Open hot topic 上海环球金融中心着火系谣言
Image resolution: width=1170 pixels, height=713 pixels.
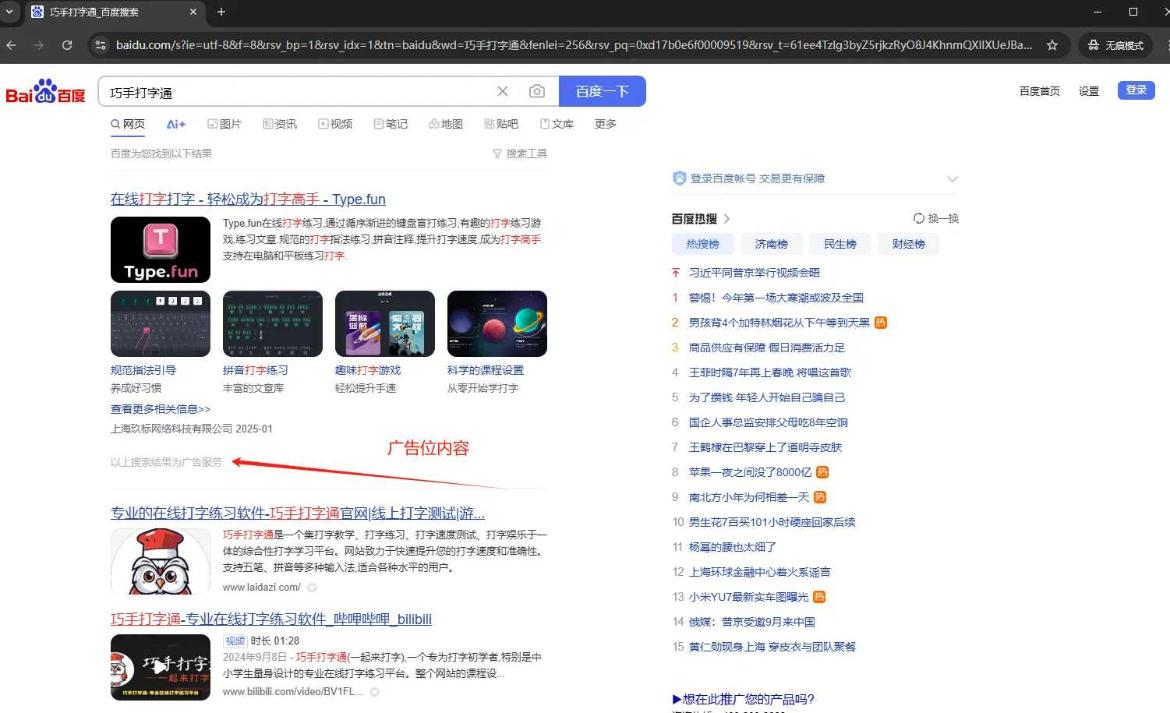760,572
